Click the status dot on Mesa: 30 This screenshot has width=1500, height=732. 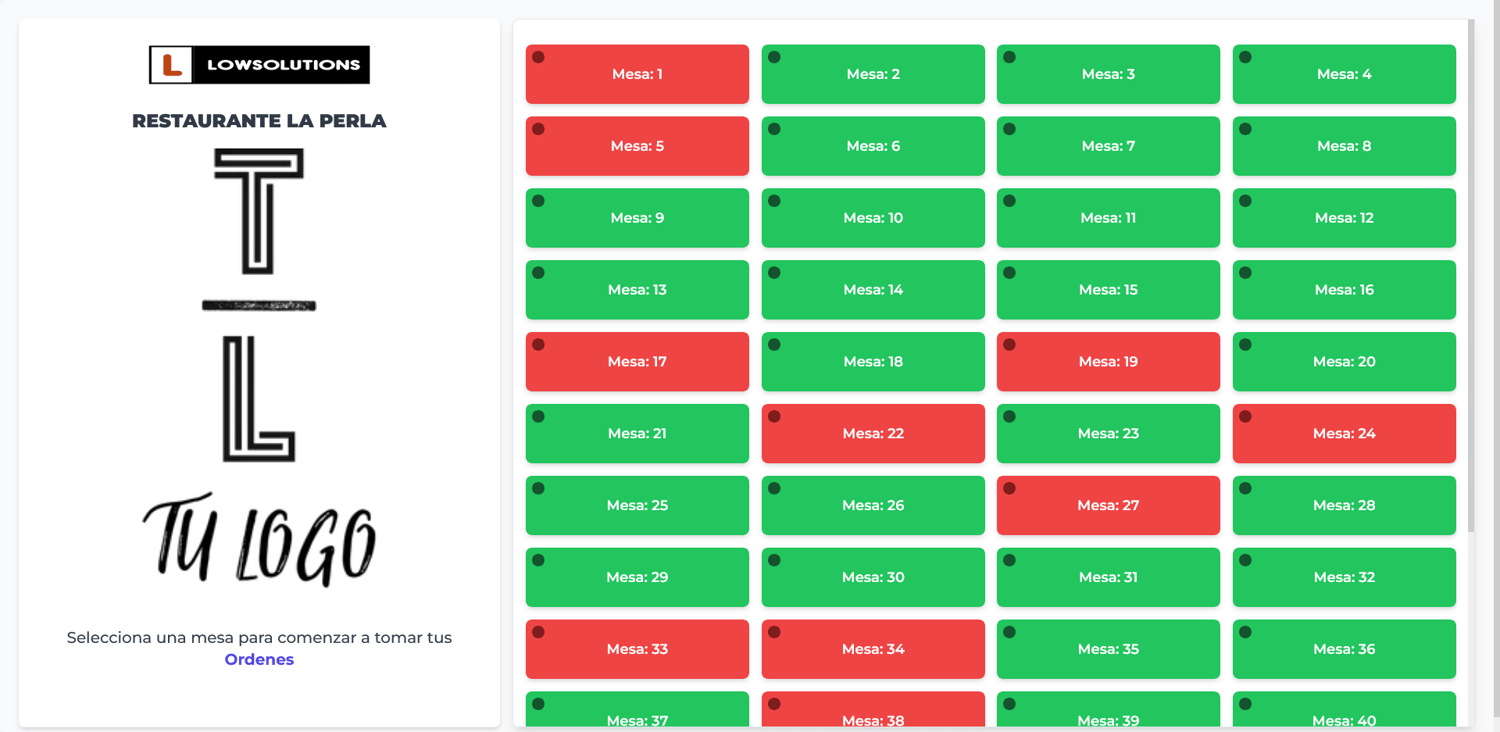point(774,561)
